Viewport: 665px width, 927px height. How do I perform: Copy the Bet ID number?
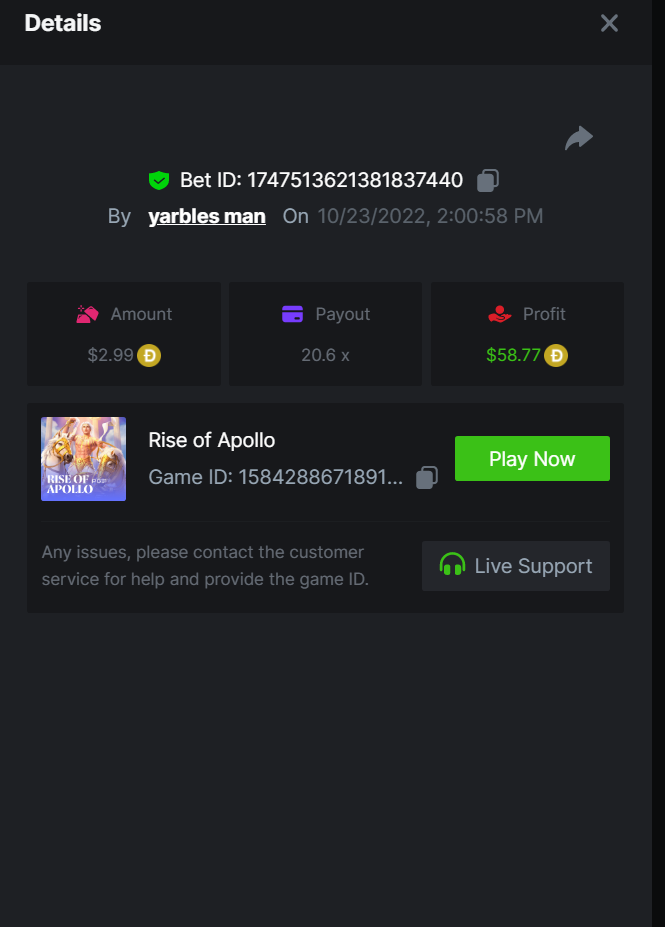click(x=488, y=180)
